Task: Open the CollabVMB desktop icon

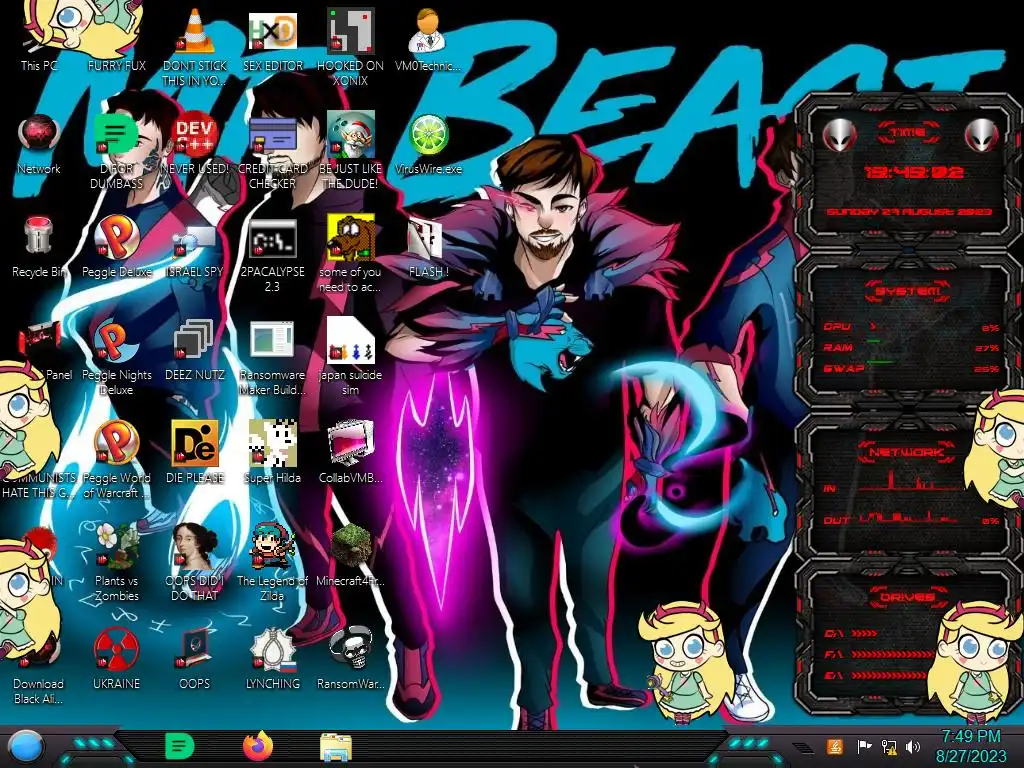Action: (350, 452)
